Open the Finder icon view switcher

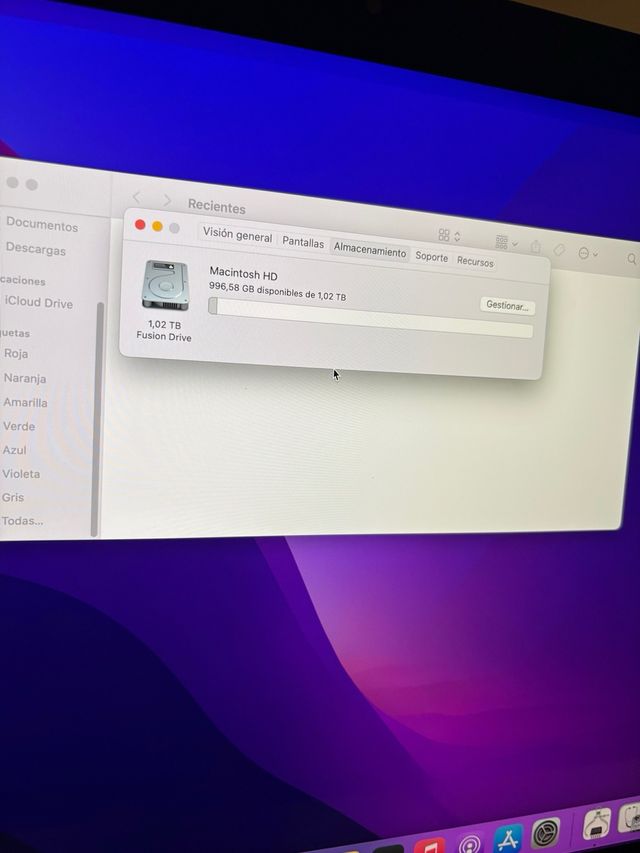click(x=449, y=236)
